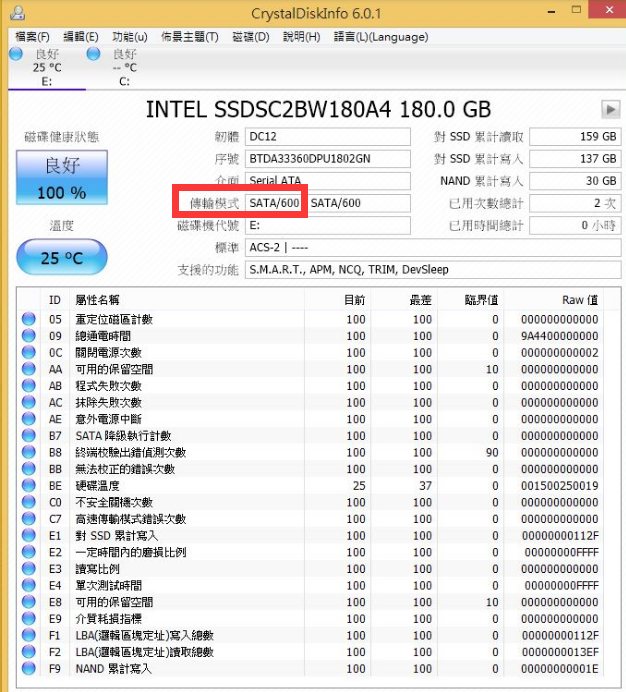Click the 屬性名稱 column header
The image size is (626, 692).
pos(187,300)
